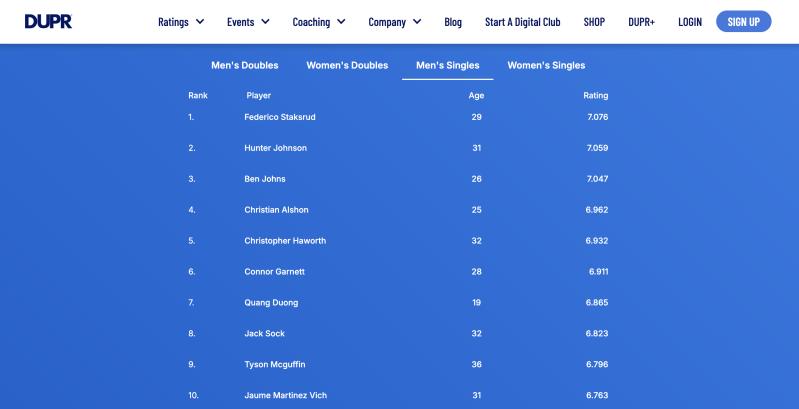This screenshot has width=799, height=409.
Task: Select player Hunter Johnson
Action: pyautogui.click(x=275, y=148)
